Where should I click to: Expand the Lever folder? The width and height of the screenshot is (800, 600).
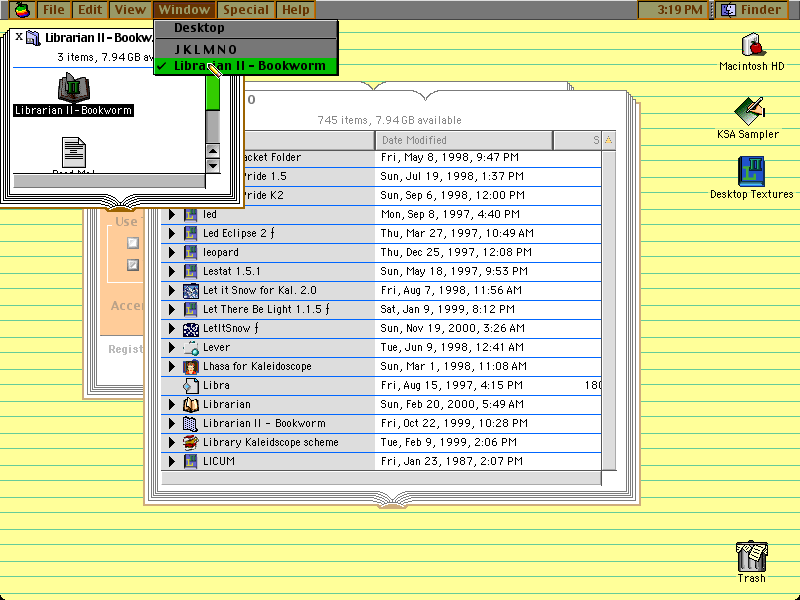click(x=172, y=347)
